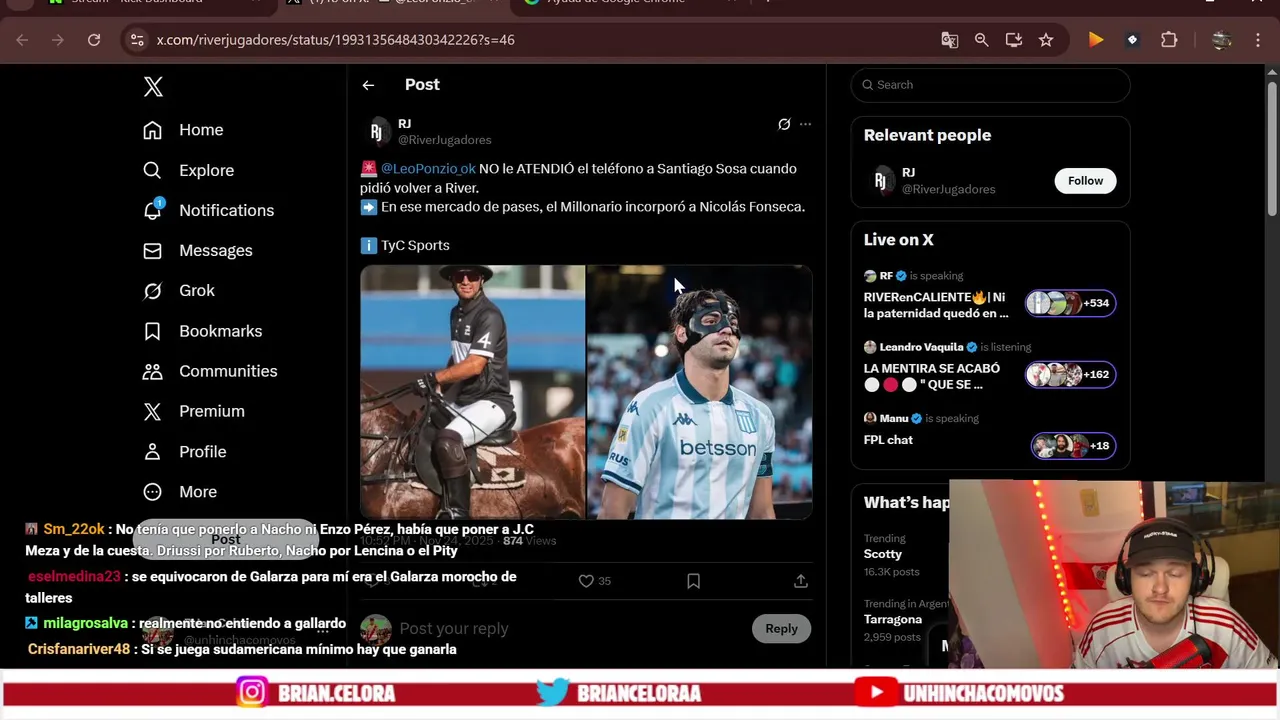The height and width of the screenshot is (720, 1280).
Task: Open @RiverJugadores in Relevant people
Action: pyautogui.click(x=948, y=190)
